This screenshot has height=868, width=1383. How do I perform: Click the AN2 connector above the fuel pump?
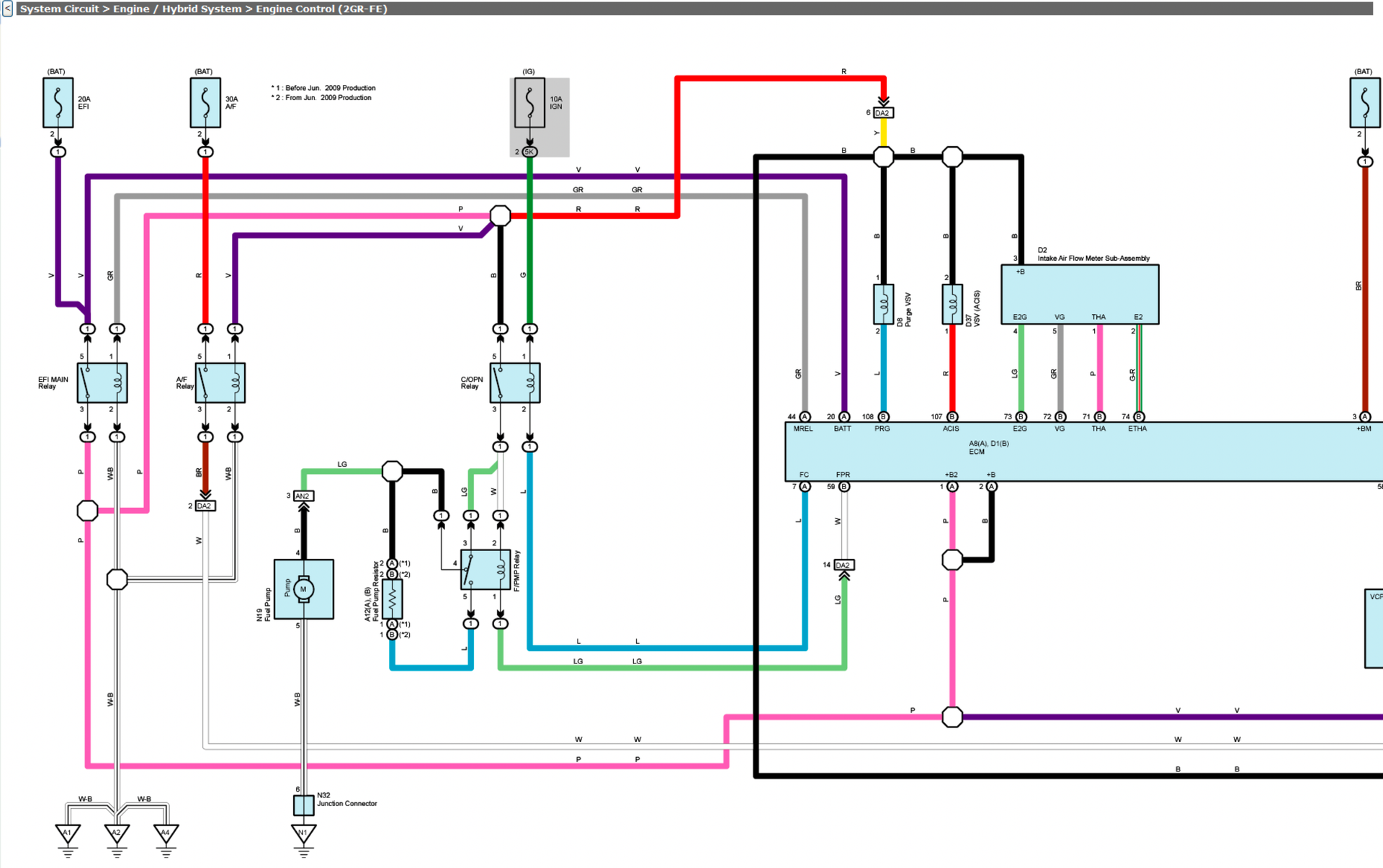pyautogui.click(x=303, y=496)
